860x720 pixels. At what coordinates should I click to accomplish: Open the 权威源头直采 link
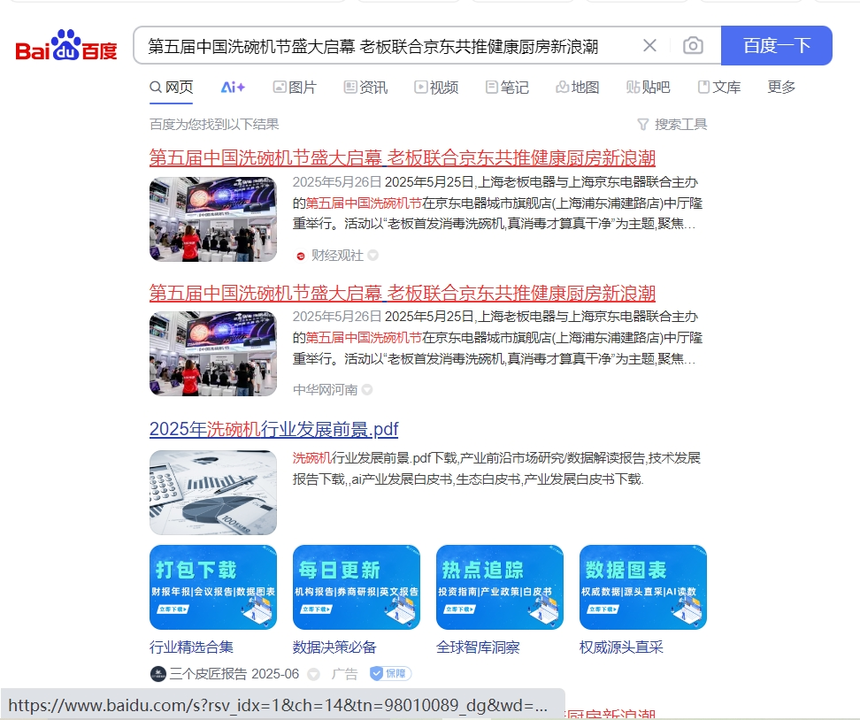coord(621,647)
